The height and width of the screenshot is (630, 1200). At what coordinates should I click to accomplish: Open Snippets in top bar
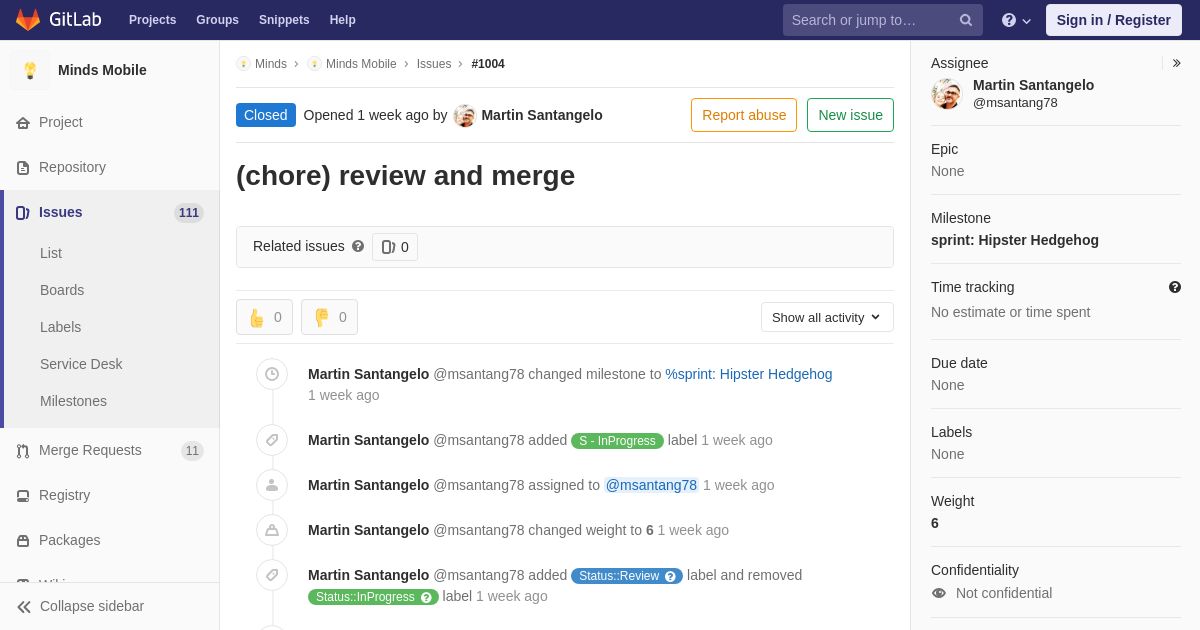click(x=284, y=20)
